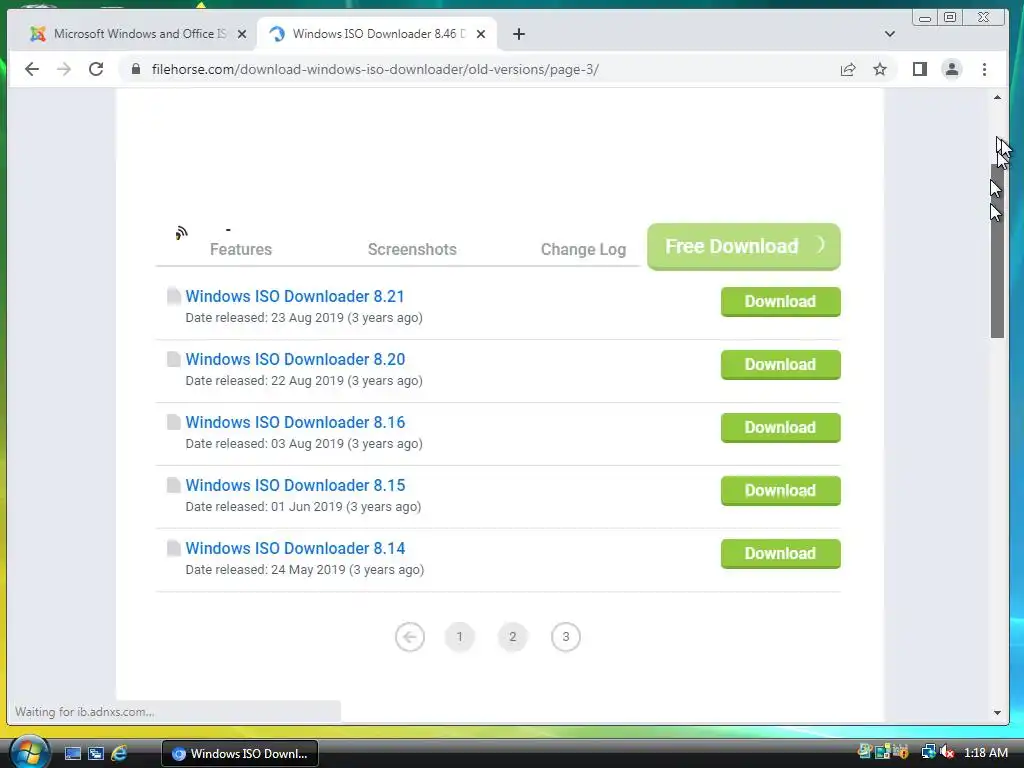Image resolution: width=1024 pixels, height=768 pixels.
Task: Click the muted volume tray icon
Action: [x=947, y=752]
